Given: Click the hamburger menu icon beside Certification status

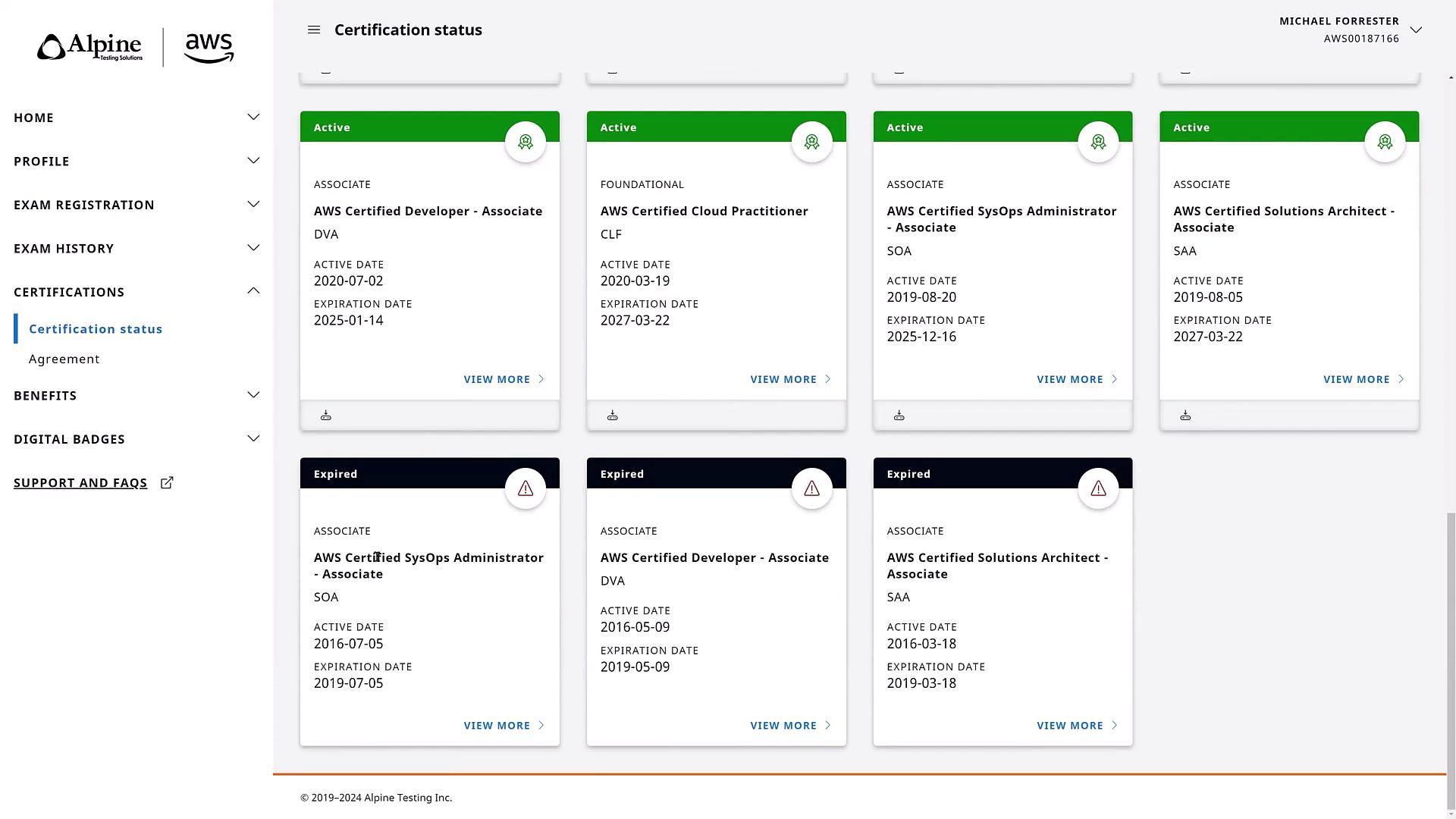Looking at the screenshot, I should 314,30.
